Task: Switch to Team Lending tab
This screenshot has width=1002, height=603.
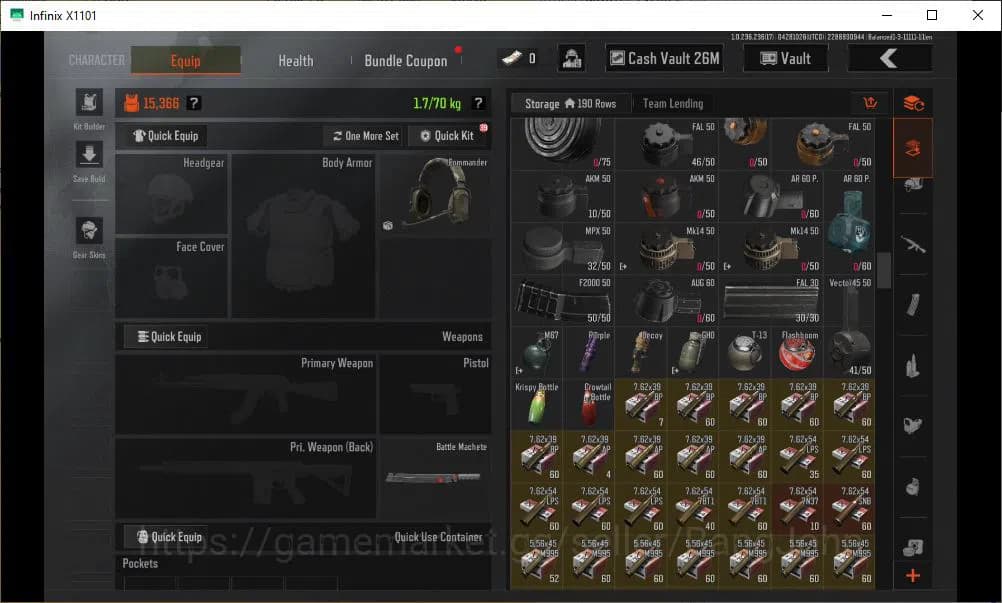Action: pyautogui.click(x=672, y=103)
